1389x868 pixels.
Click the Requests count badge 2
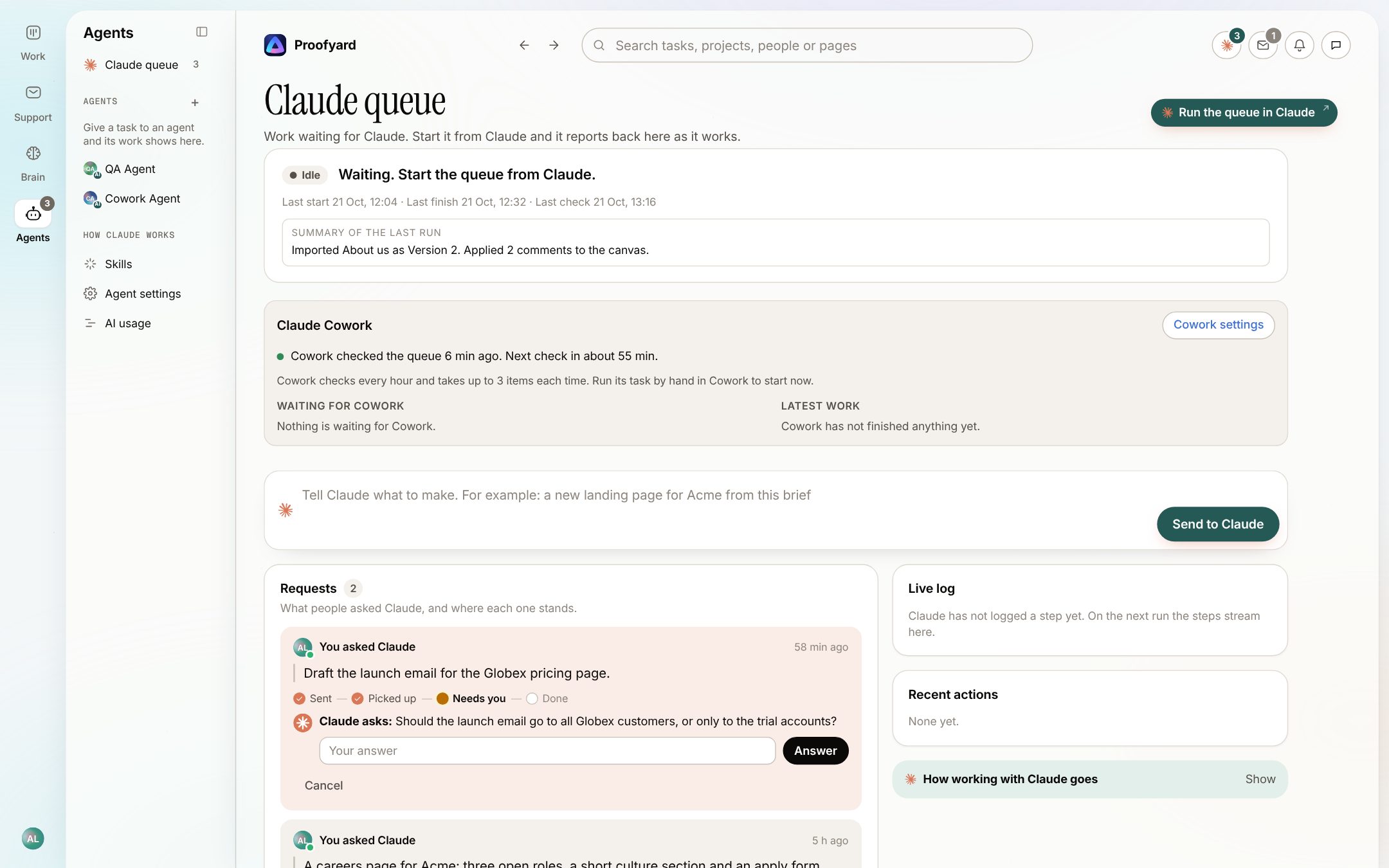click(353, 588)
